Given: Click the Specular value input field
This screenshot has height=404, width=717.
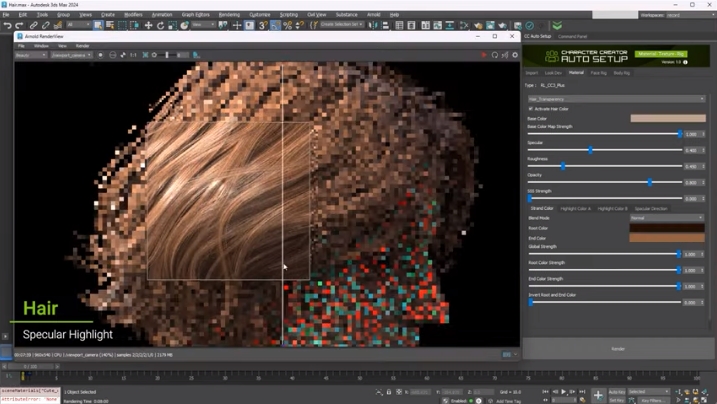Looking at the screenshot, I should coord(693,150).
